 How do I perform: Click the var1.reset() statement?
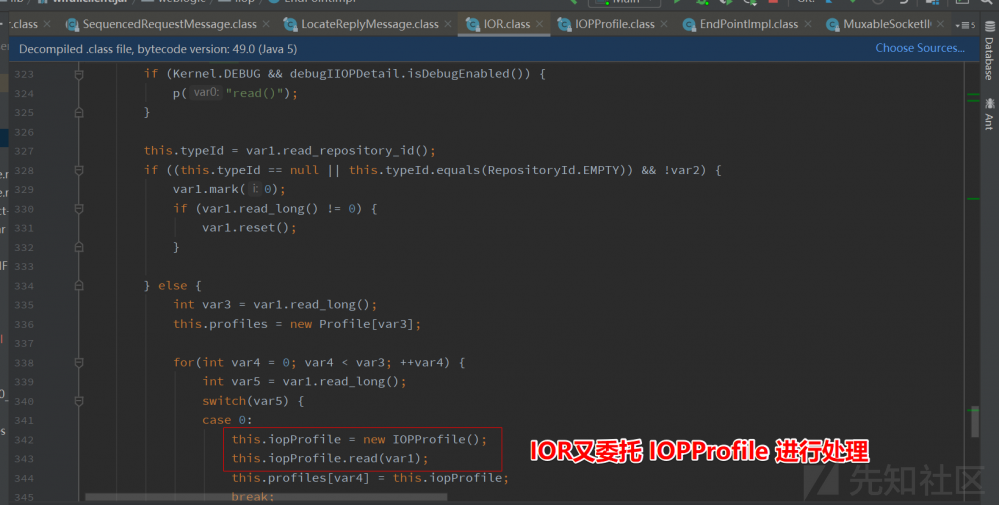point(249,228)
